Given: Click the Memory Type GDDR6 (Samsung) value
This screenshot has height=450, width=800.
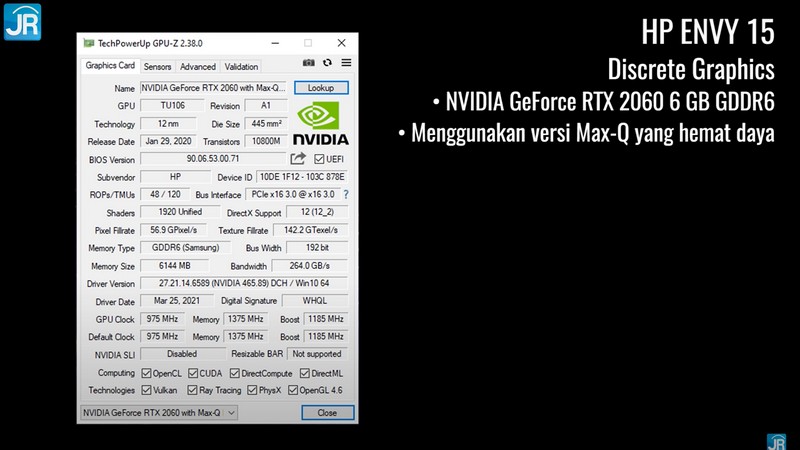Looking at the screenshot, I should [x=185, y=247].
